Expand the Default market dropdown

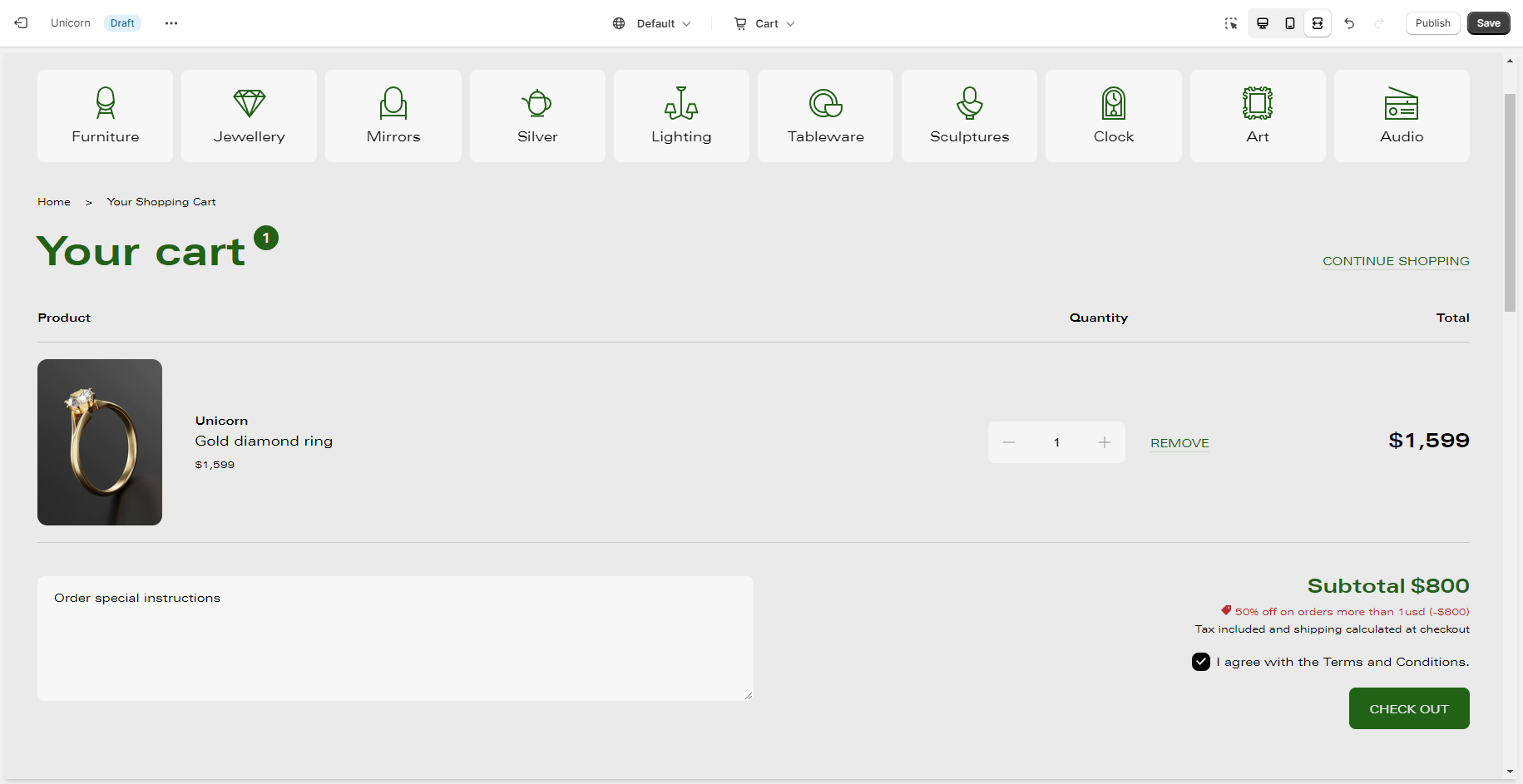click(653, 23)
